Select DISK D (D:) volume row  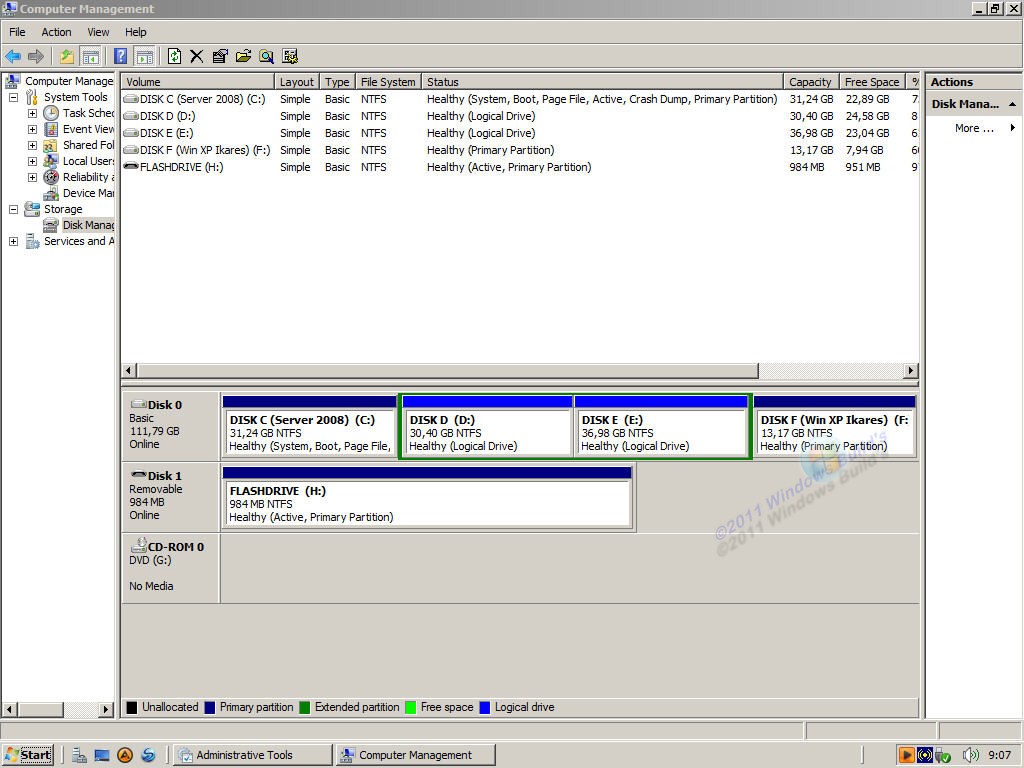click(520, 116)
